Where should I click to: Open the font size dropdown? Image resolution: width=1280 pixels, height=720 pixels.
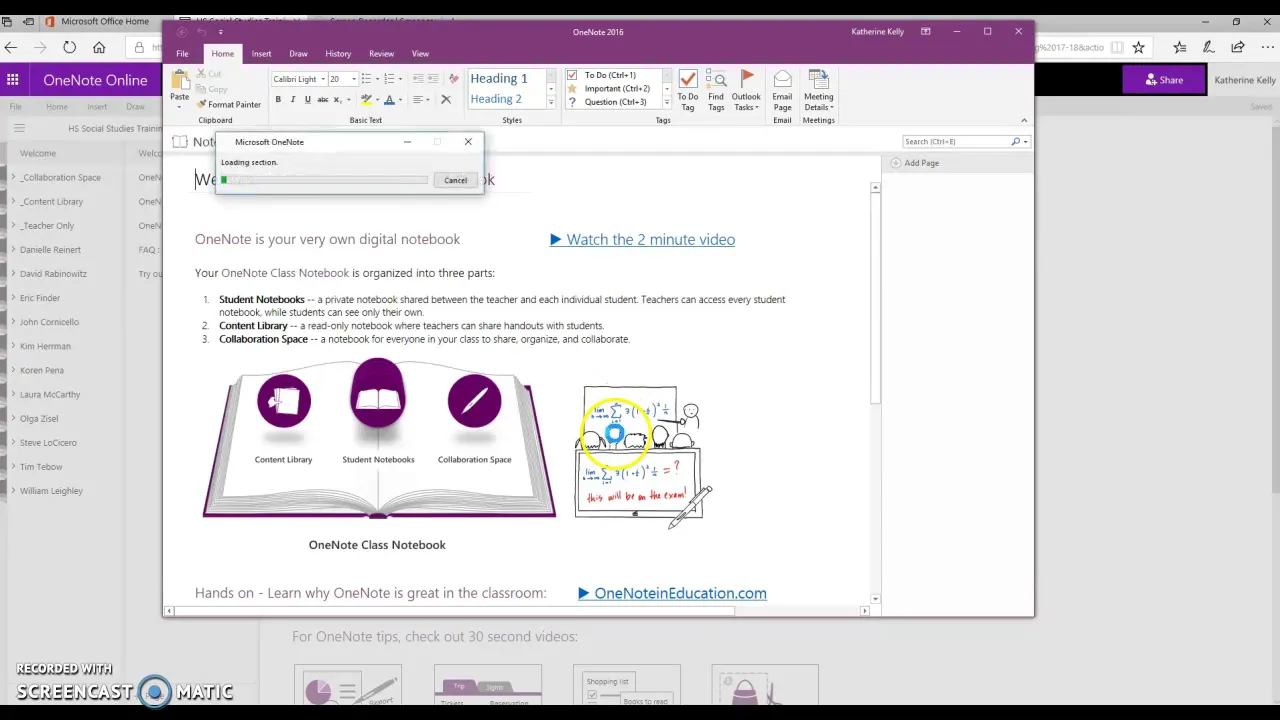pos(353,79)
